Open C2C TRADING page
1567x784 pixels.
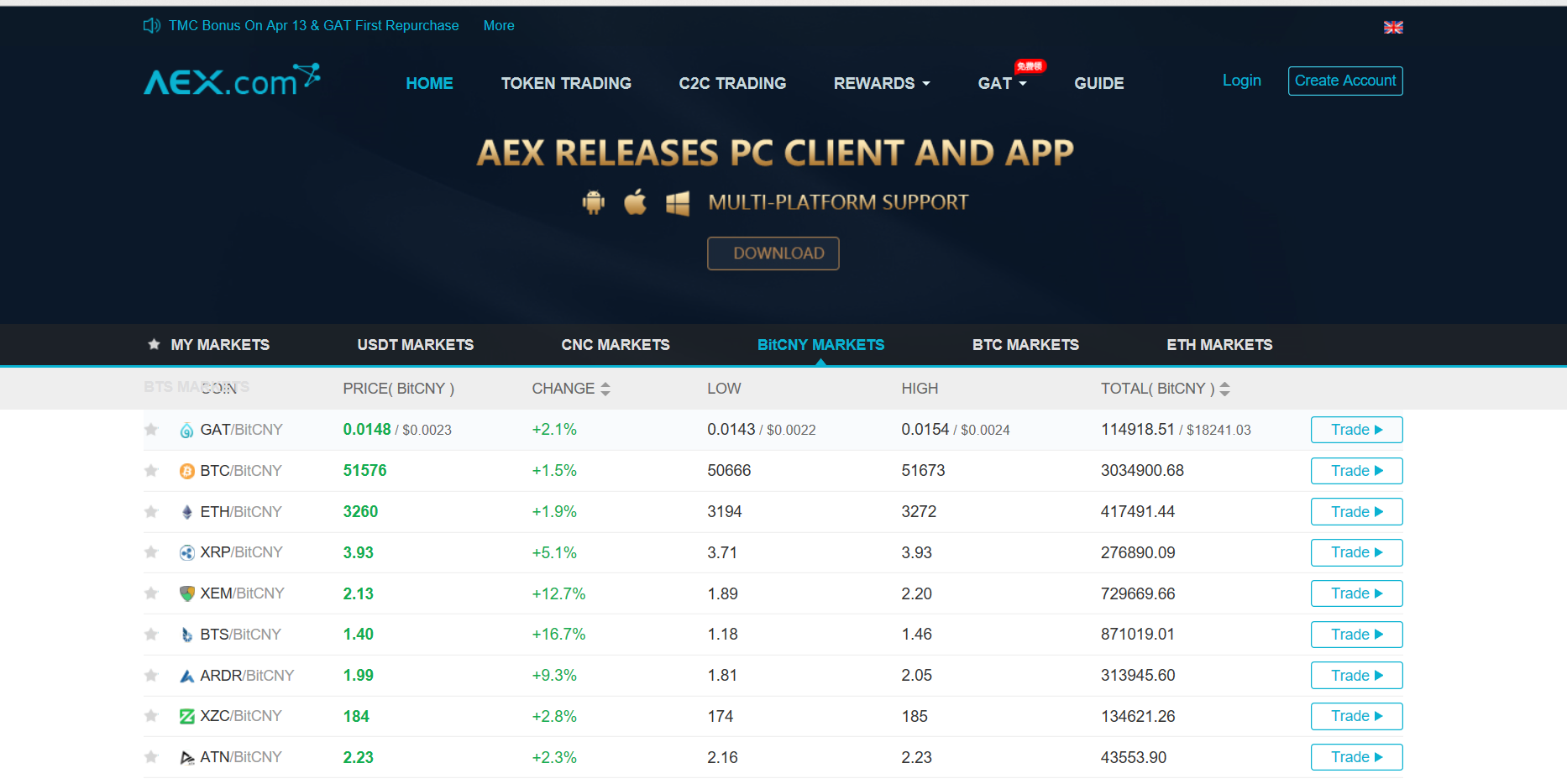732,83
